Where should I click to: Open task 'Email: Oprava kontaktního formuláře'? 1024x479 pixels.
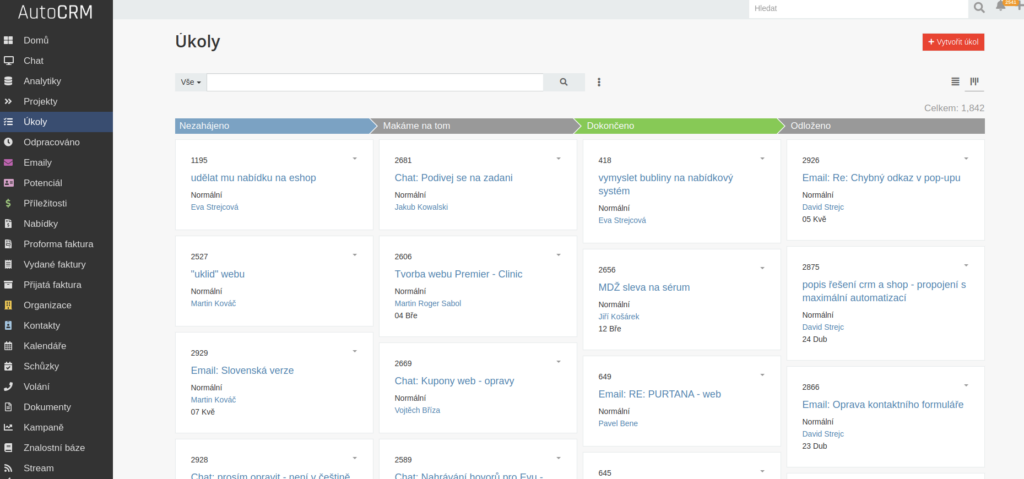click(x=883, y=405)
